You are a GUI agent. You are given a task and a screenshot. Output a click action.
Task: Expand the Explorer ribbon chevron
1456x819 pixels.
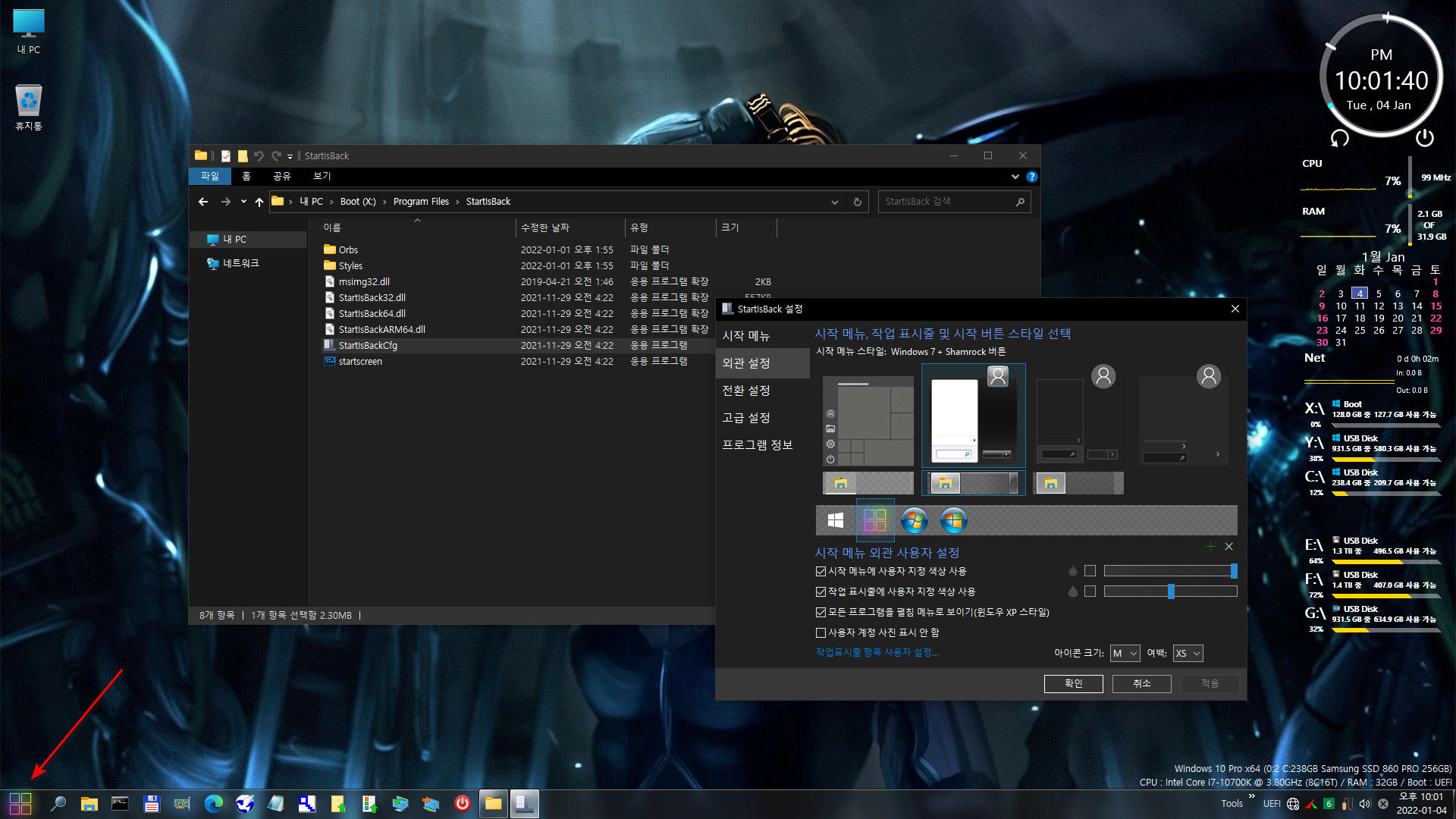point(1015,177)
